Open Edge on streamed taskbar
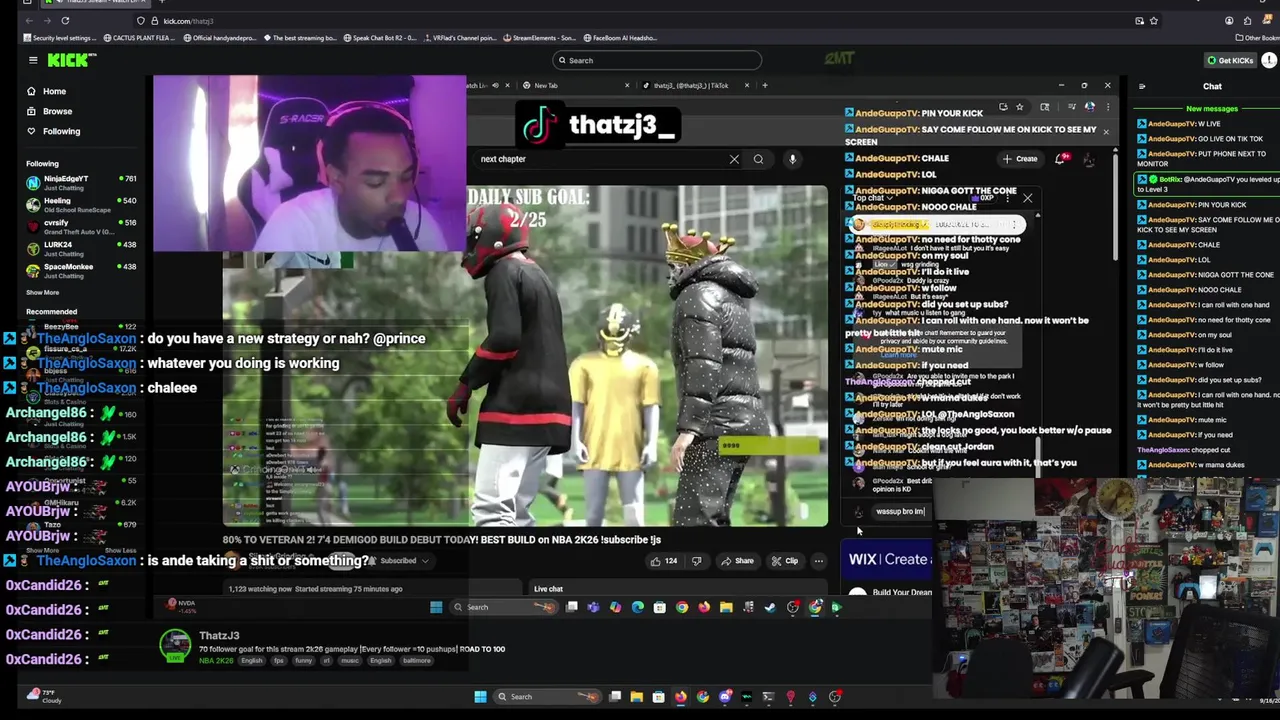This screenshot has width=1280, height=720. (x=638, y=607)
